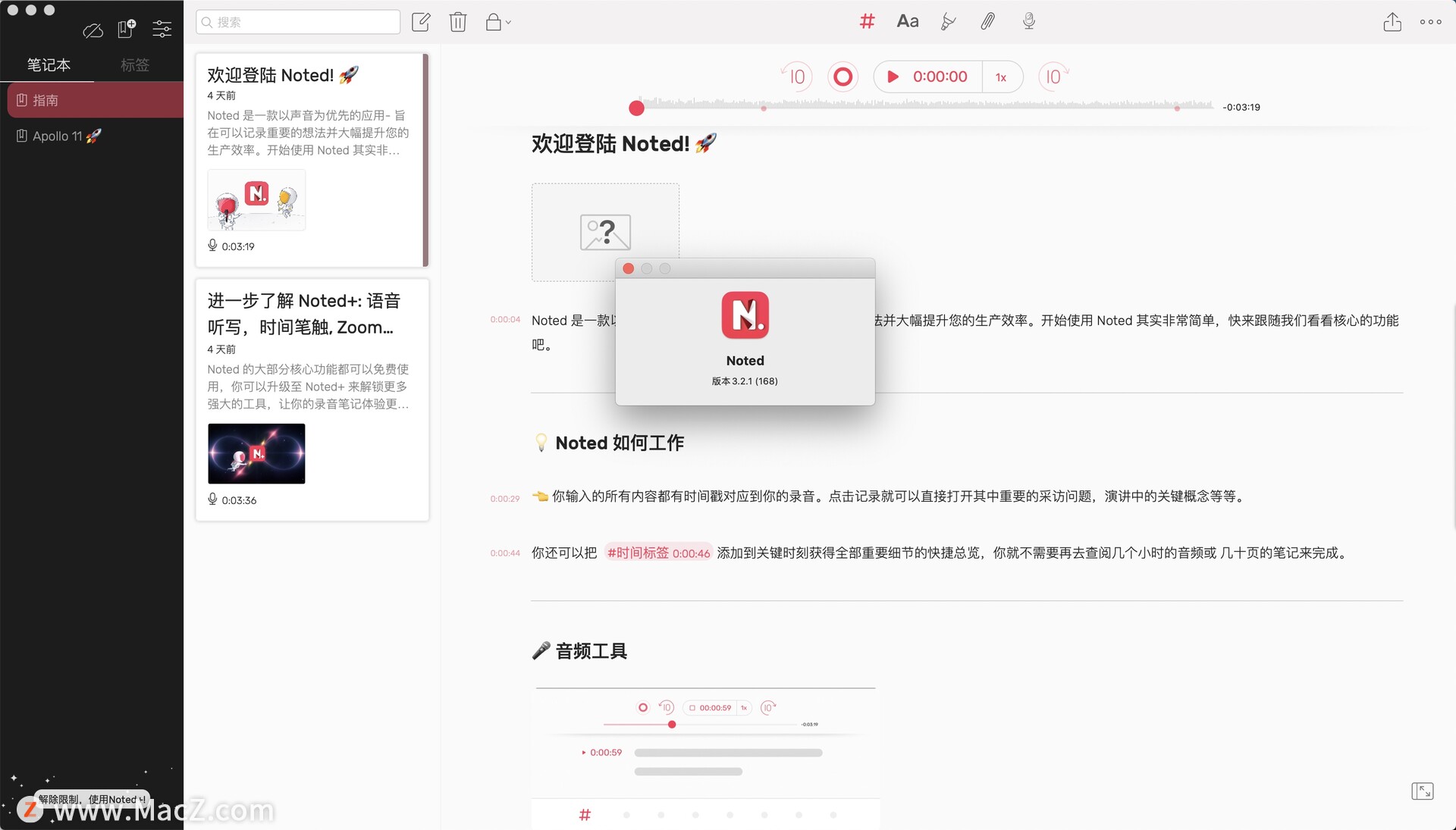Screen dimensions: 1456x830
Task: Change the 1x playback speed
Action: coord(1001,77)
